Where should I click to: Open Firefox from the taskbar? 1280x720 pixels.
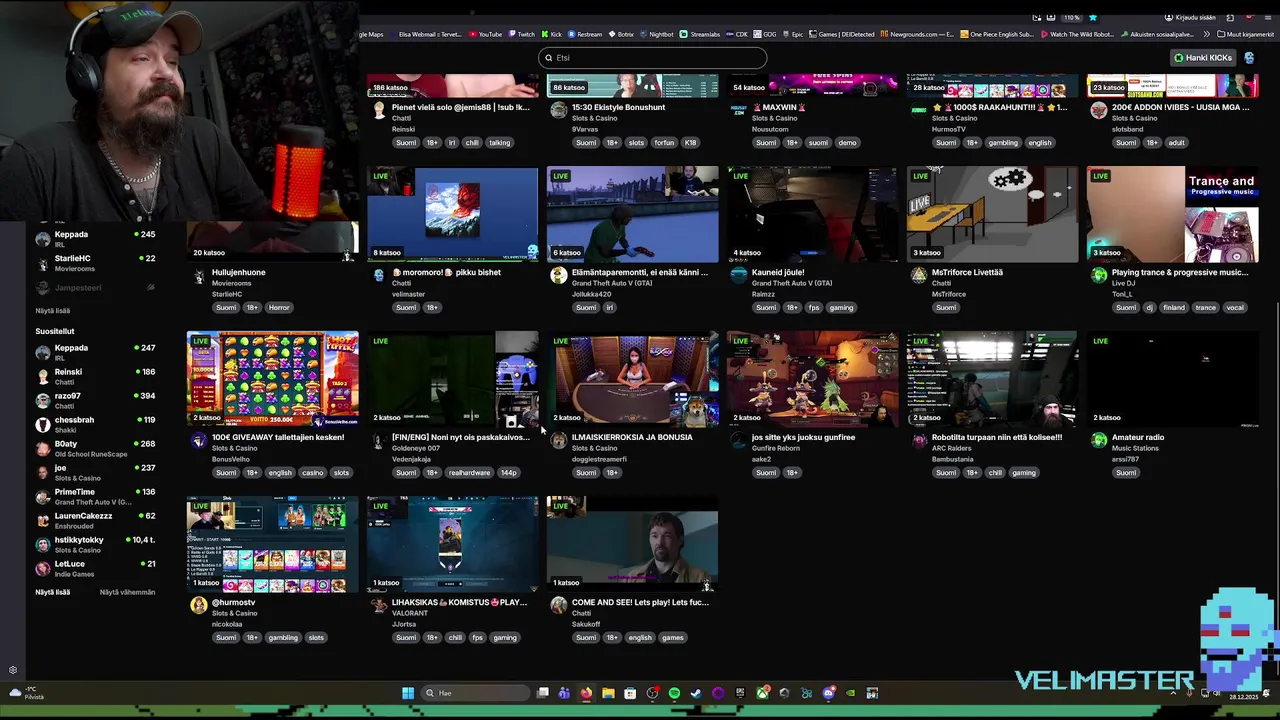pos(586,693)
